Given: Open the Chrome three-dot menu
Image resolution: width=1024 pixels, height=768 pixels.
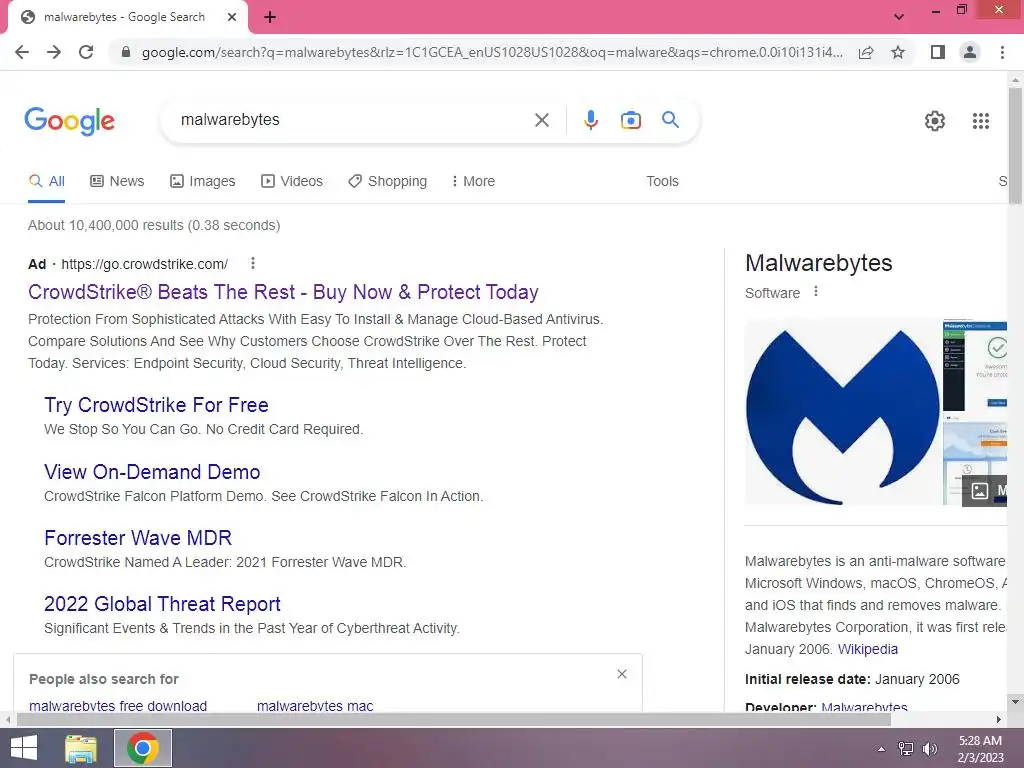Looking at the screenshot, I should point(1002,52).
